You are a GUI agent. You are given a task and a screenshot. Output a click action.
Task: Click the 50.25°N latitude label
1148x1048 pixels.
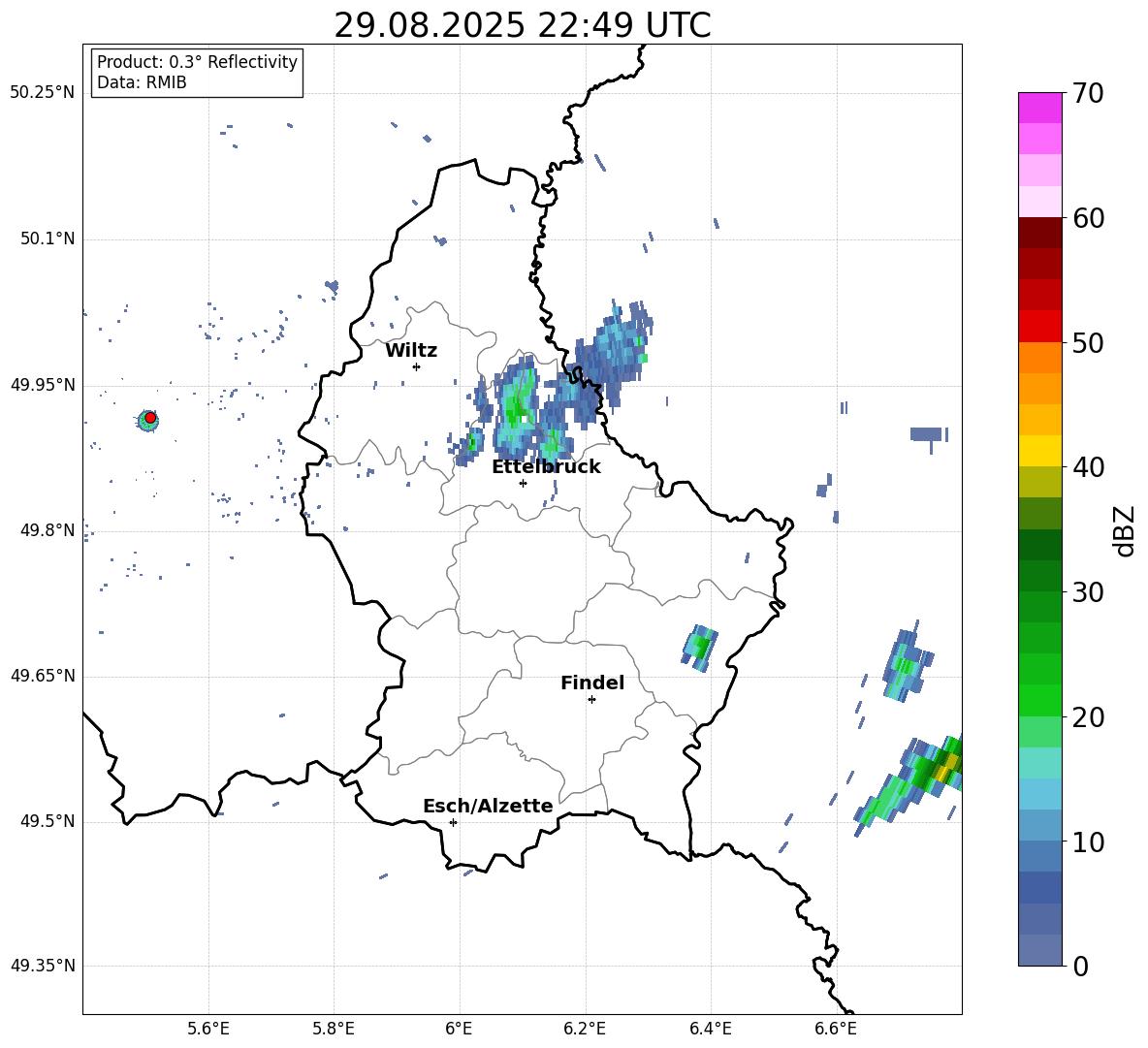[x=43, y=93]
